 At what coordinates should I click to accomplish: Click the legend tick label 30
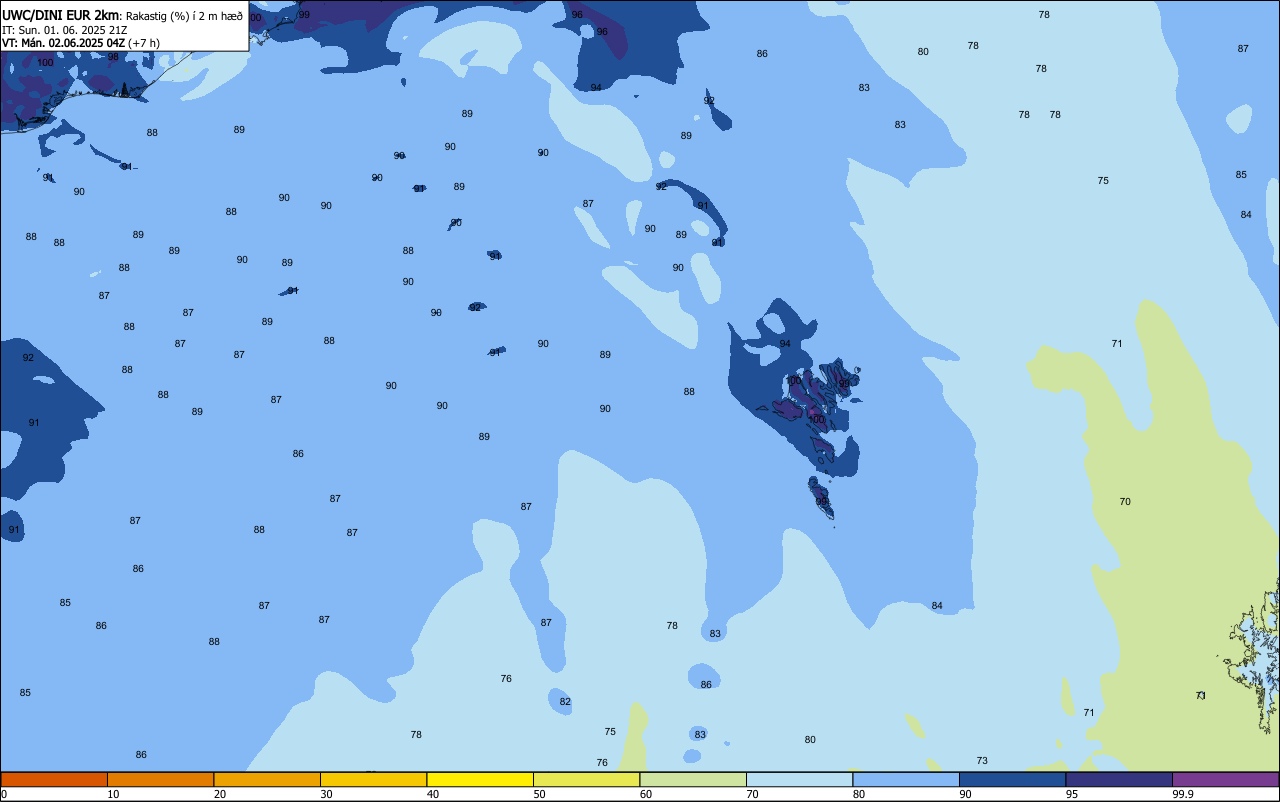[326, 794]
